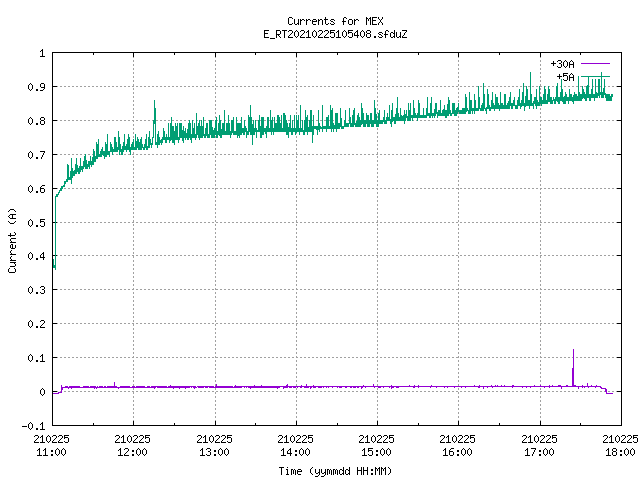This screenshot has width=640, height=480.
Task: Click the purple +30A spike peak near 17:25
Action: [573, 350]
